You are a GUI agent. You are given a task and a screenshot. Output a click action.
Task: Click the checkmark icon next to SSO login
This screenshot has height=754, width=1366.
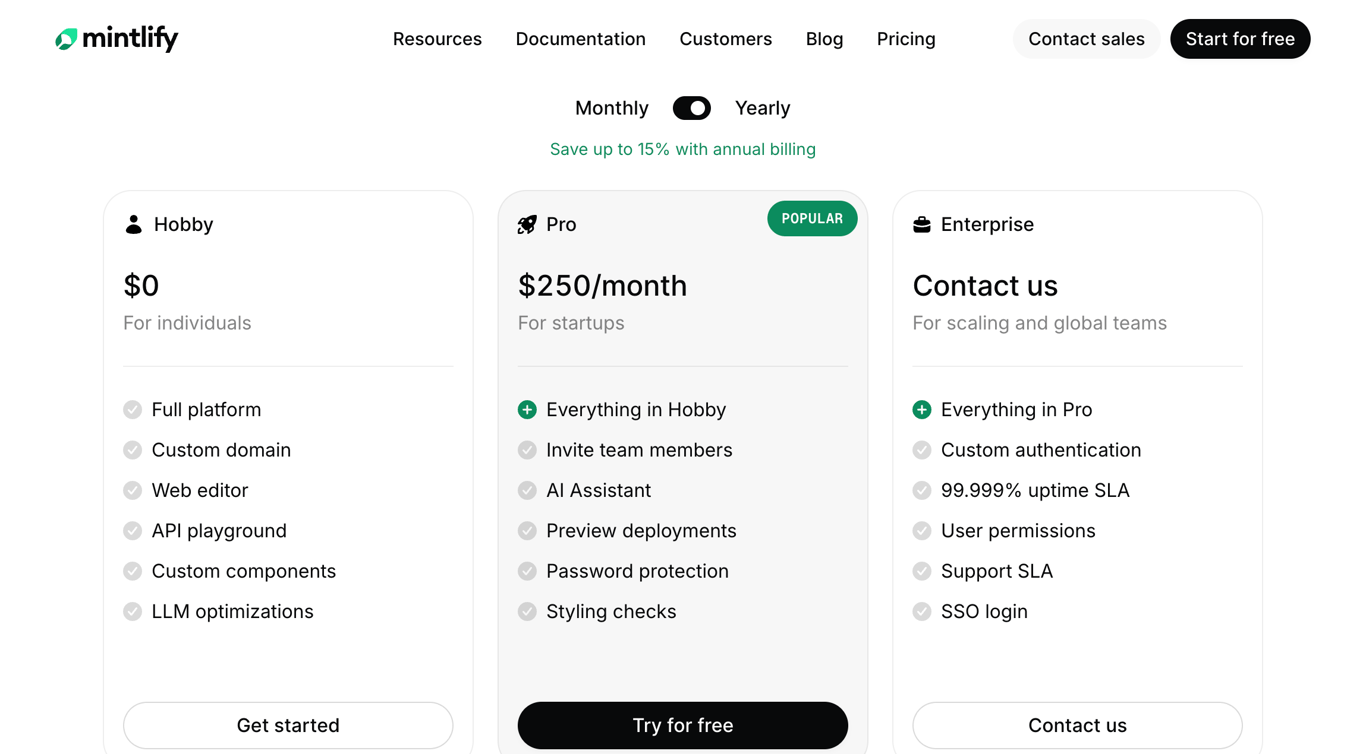point(922,611)
